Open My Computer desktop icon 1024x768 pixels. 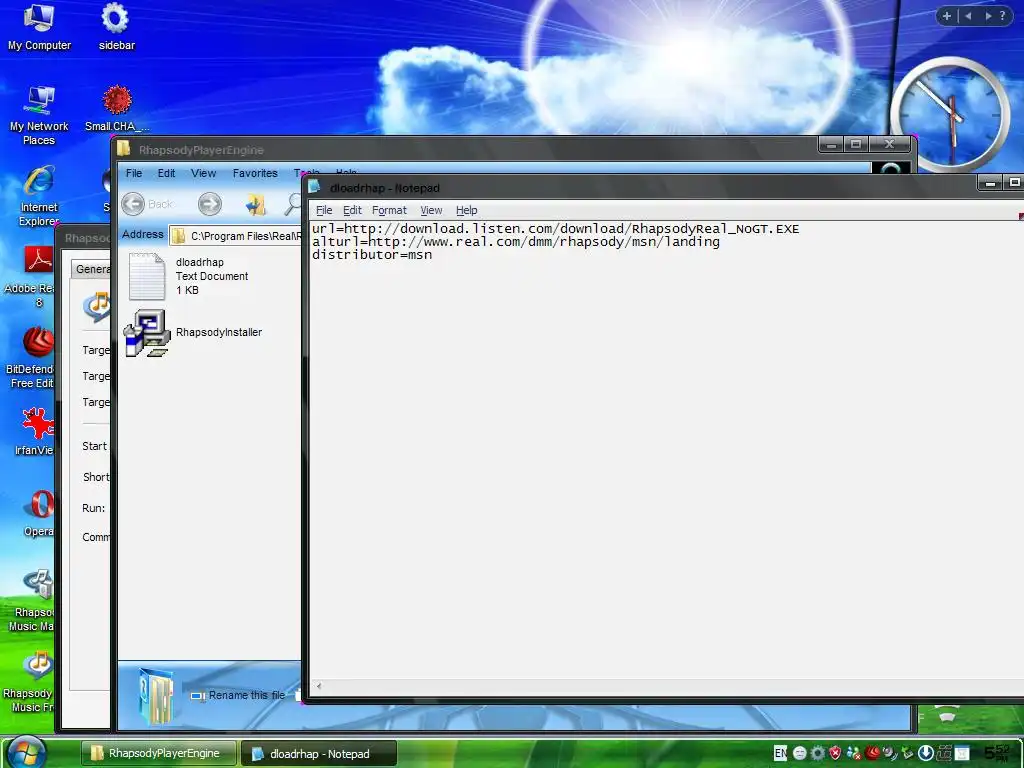39,27
